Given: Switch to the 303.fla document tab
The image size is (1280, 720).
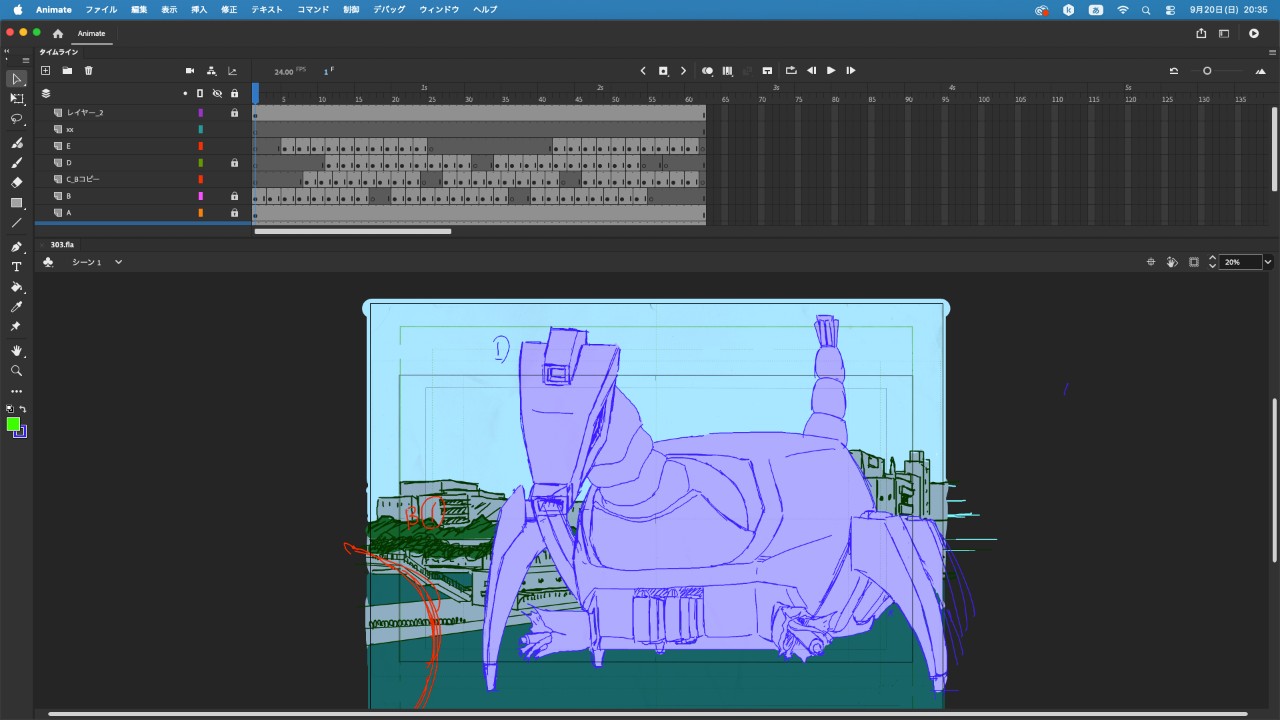Looking at the screenshot, I should click(x=62, y=244).
